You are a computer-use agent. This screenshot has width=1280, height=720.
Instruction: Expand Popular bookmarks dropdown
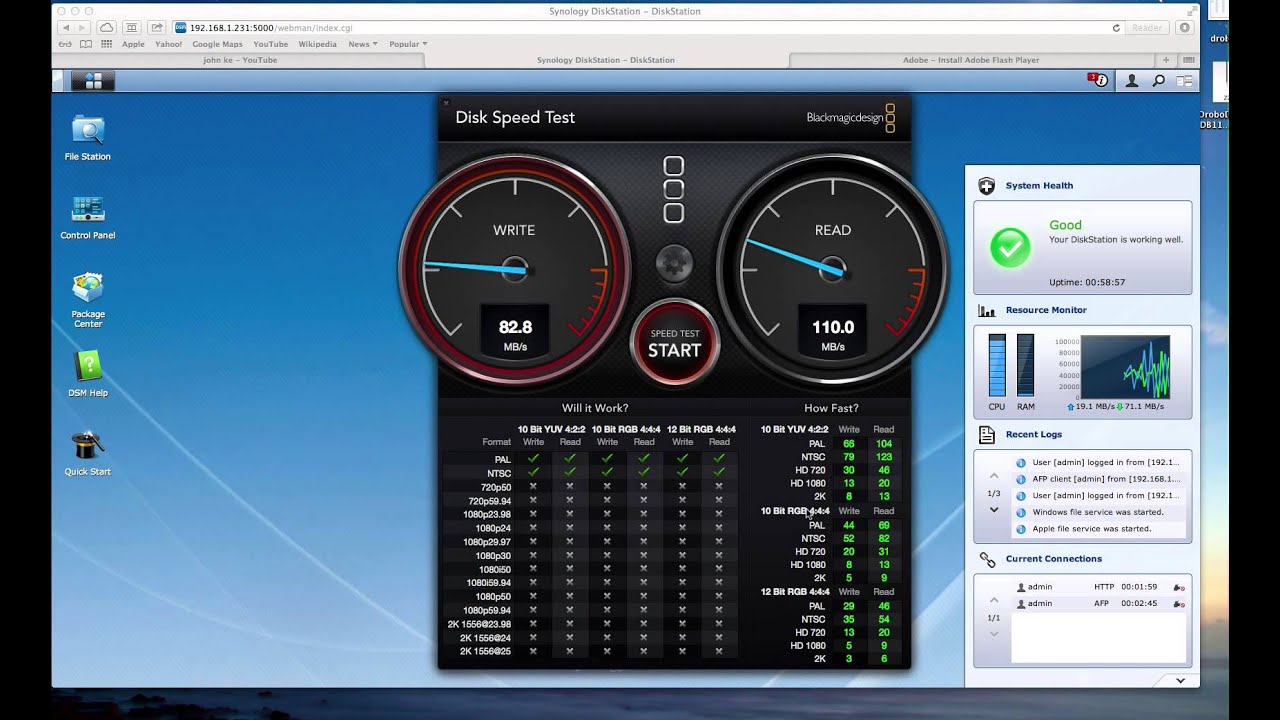tap(407, 44)
